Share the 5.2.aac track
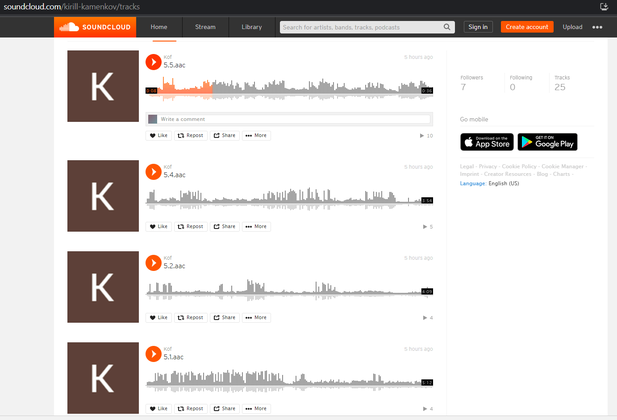617x420 pixels. point(224,317)
